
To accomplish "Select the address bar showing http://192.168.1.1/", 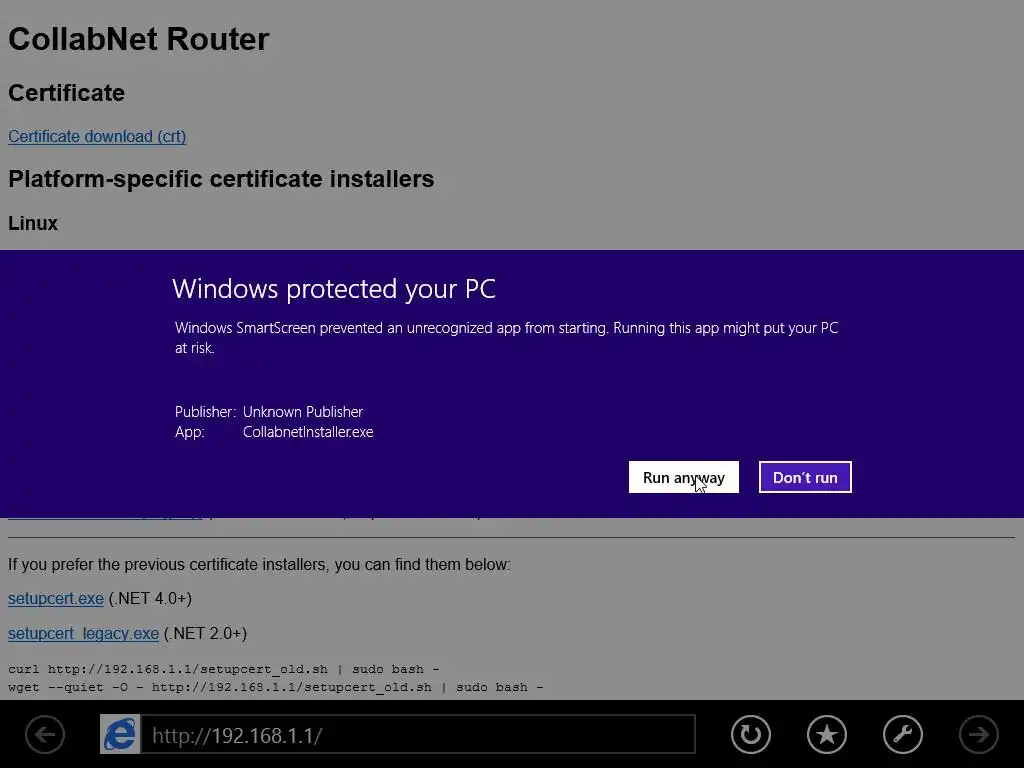I will [x=418, y=735].
